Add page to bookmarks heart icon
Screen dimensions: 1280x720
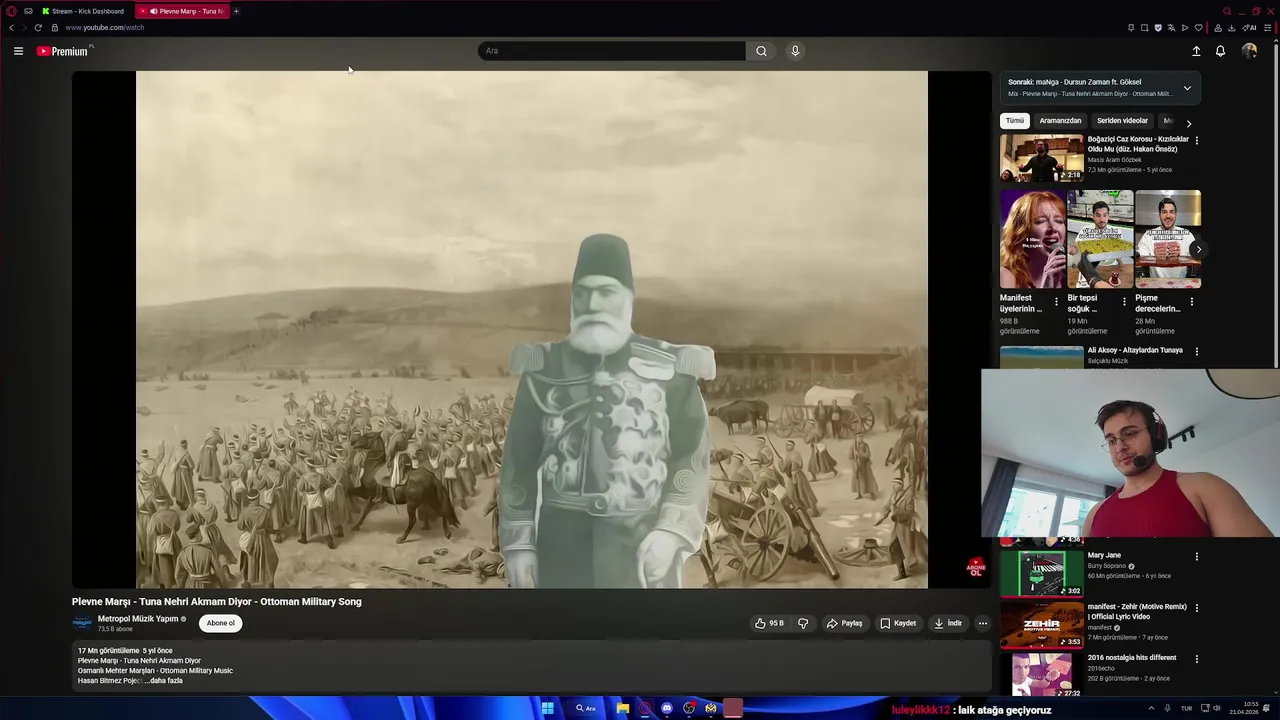(x=1198, y=27)
